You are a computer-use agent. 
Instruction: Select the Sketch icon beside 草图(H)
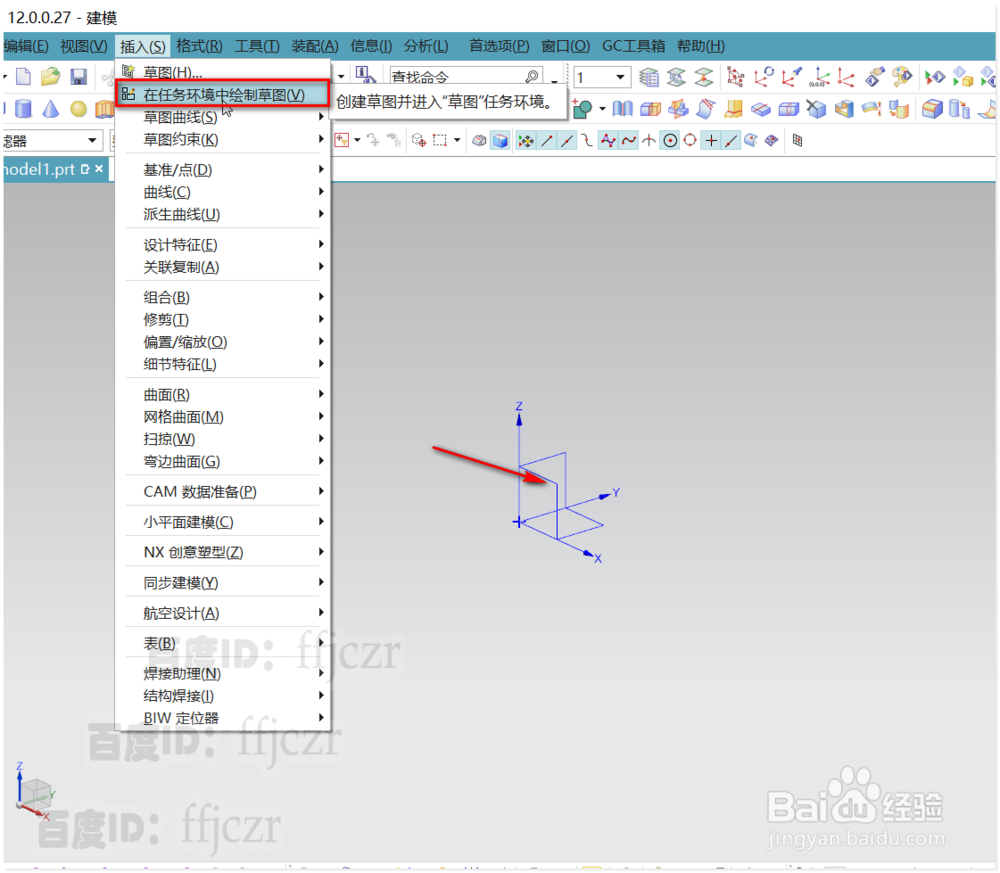tap(128, 70)
